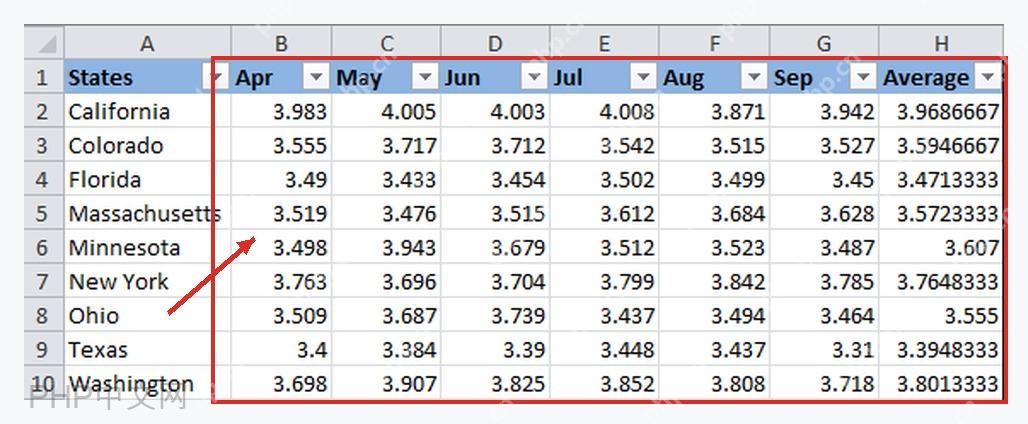Click the Select All corner triangle
Viewport: 1028px width, 424px height.
(x=45, y=43)
